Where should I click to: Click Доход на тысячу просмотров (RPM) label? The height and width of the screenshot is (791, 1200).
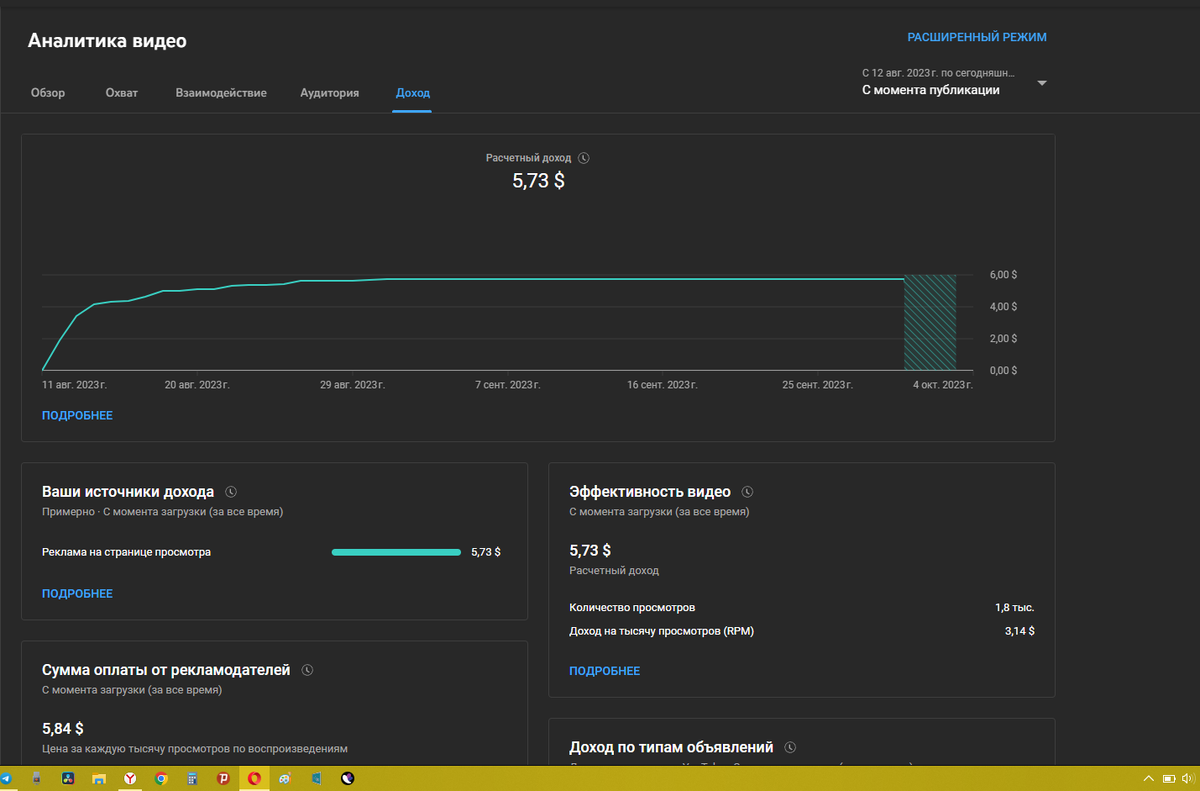[x=662, y=631]
